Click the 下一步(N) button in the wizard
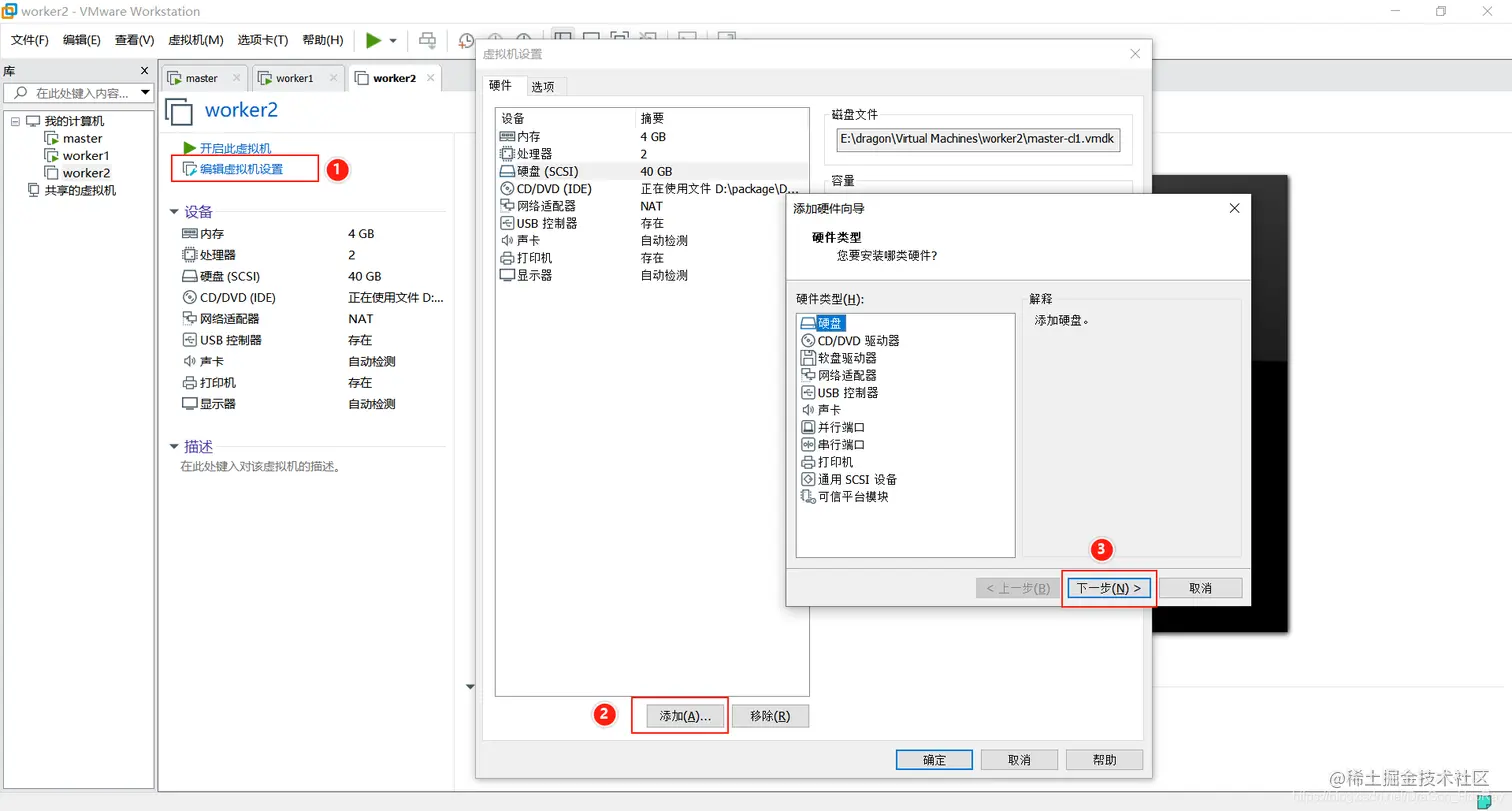The image size is (1512, 811). (1108, 587)
